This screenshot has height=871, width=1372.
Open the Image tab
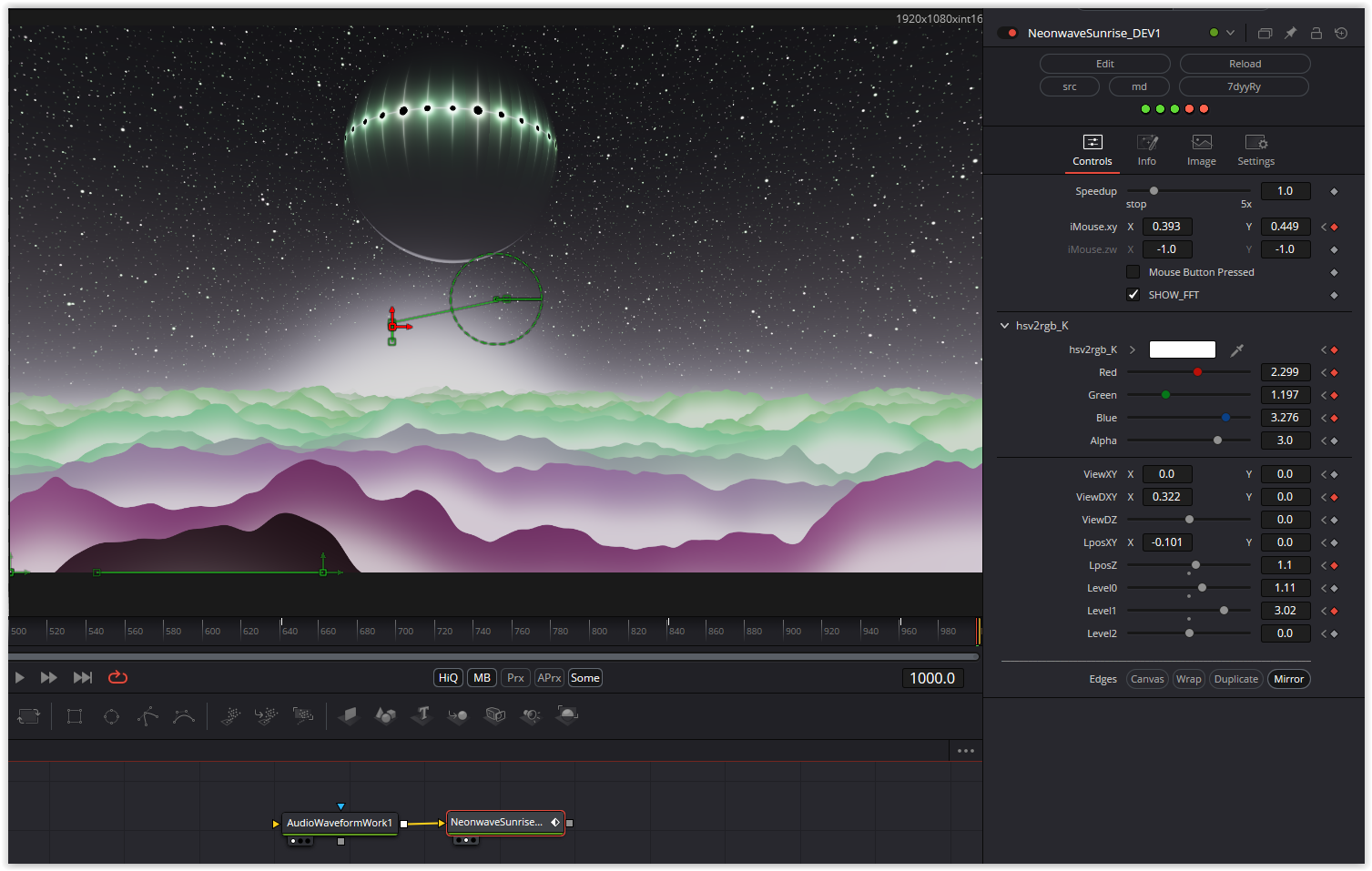click(x=1201, y=150)
